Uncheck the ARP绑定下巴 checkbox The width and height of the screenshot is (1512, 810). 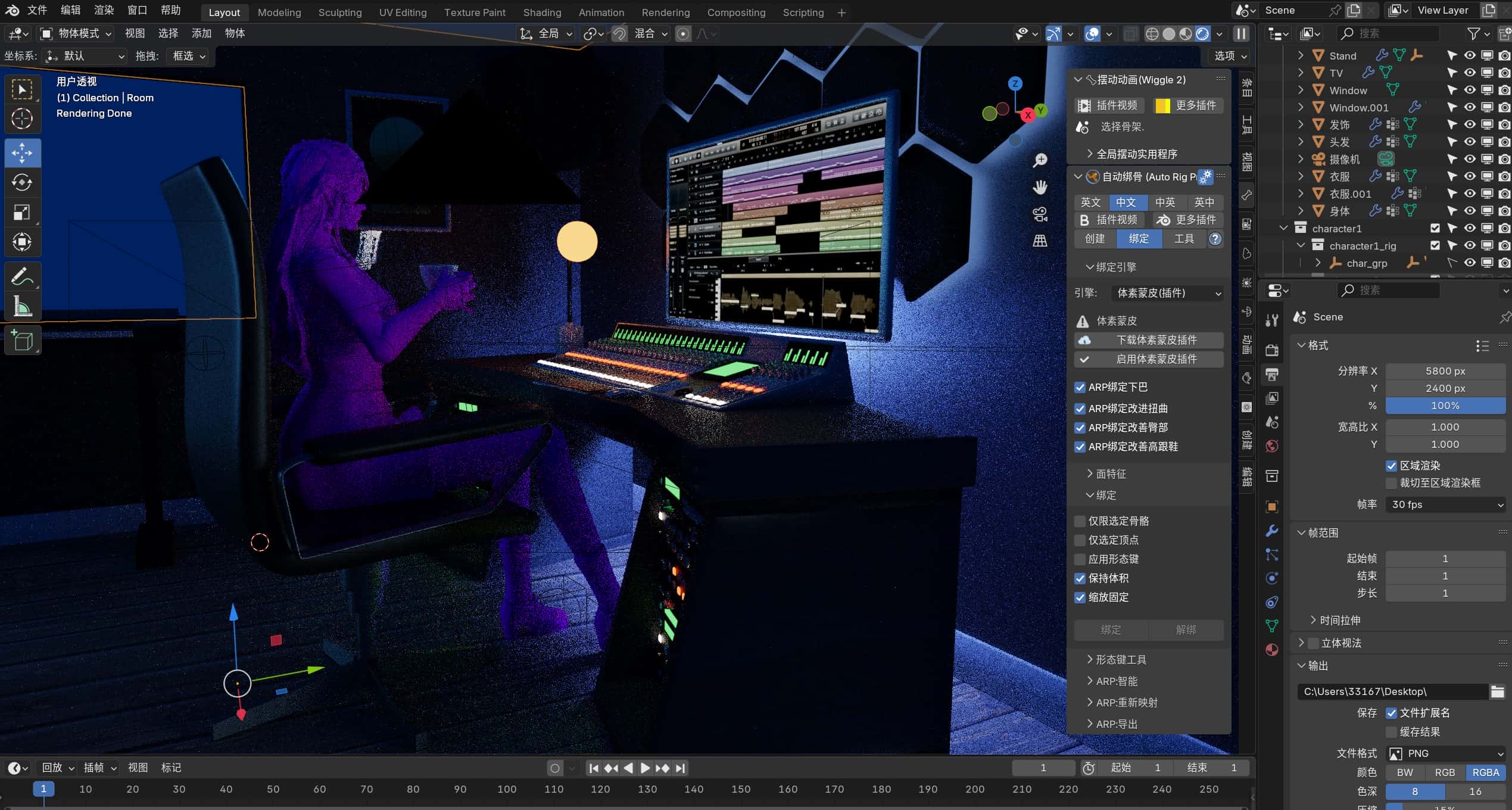[x=1080, y=387]
